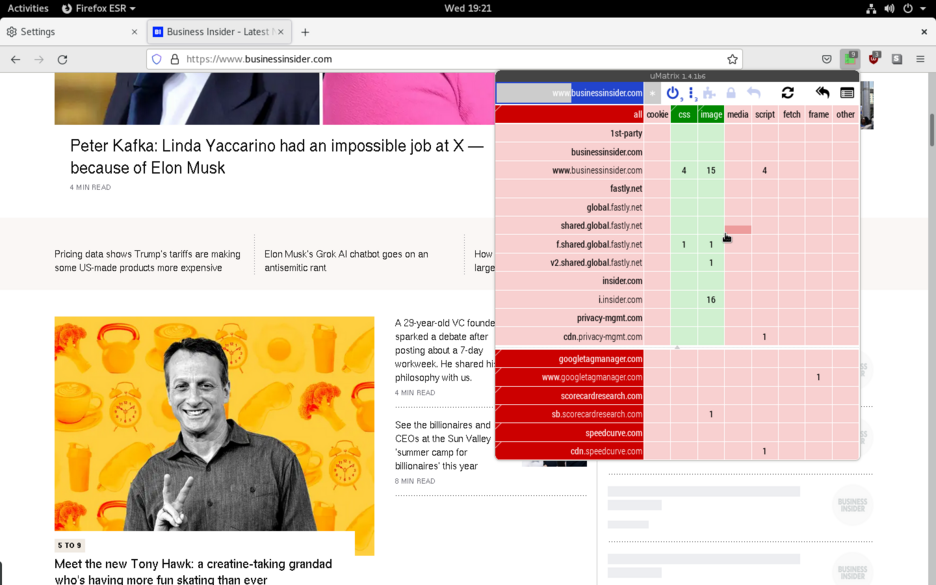Close the Settings tab
The height and width of the screenshot is (585, 936).
tap(134, 32)
